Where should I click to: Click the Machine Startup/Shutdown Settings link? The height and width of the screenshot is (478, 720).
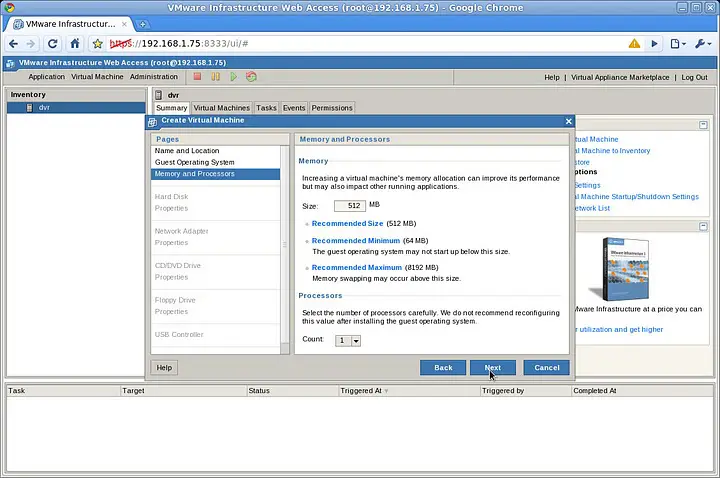pyautogui.click(x=637, y=197)
